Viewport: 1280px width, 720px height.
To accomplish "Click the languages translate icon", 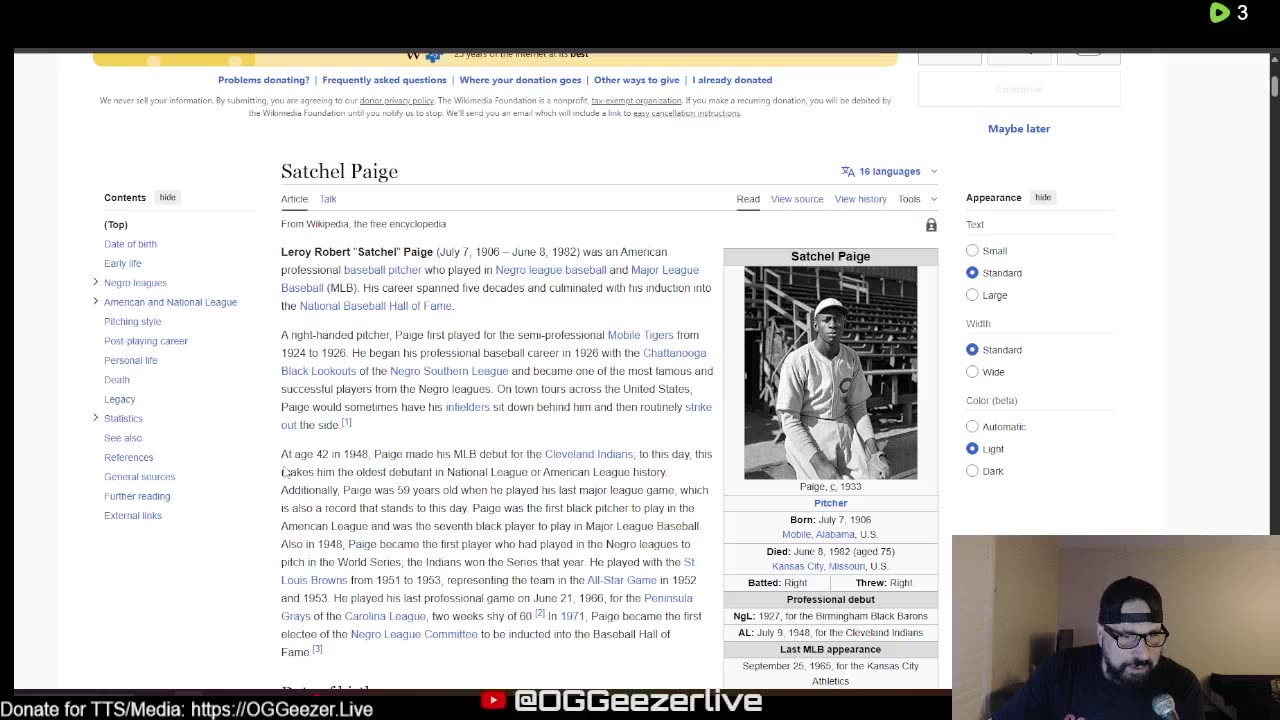I will coord(848,172).
